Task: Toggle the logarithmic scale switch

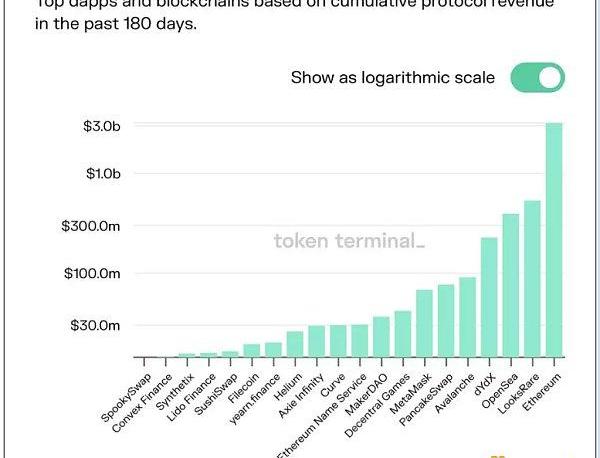Action: [x=537, y=78]
